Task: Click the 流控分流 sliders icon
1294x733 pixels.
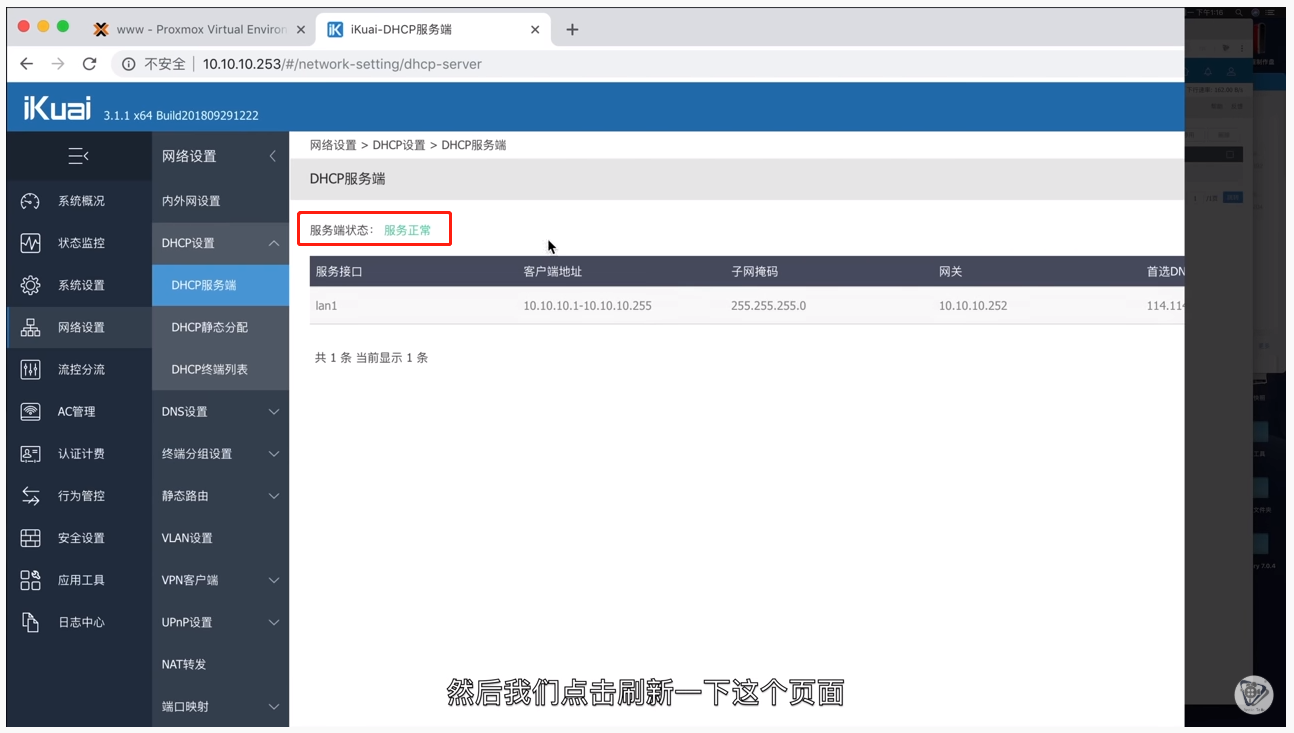Action: click(30, 369)
